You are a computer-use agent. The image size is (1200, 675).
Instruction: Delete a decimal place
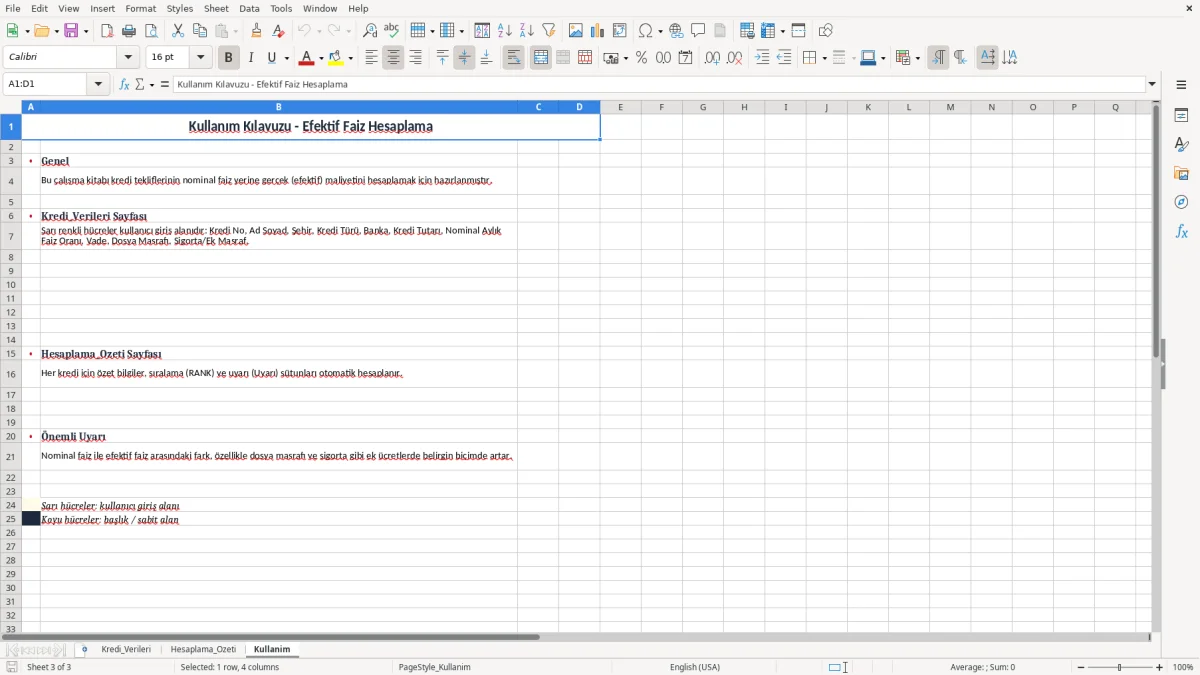point(734,58)
